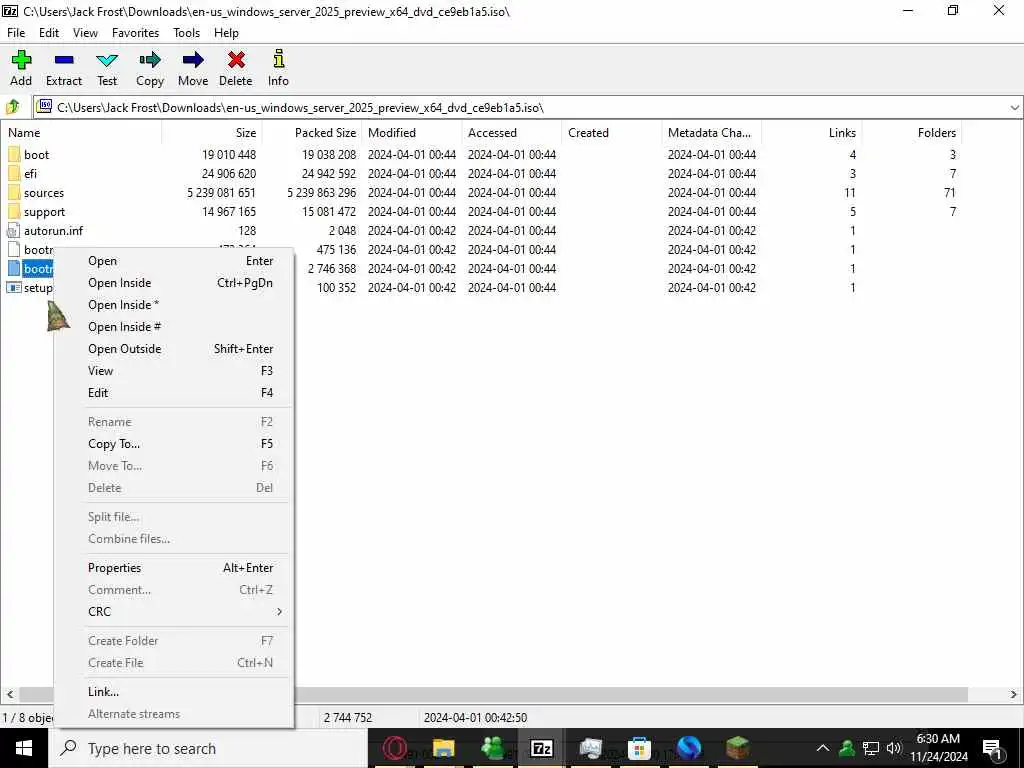Click the Type here to search box
The height and width of the screenshot is (768, 1024).
click(x=209, y=748)
